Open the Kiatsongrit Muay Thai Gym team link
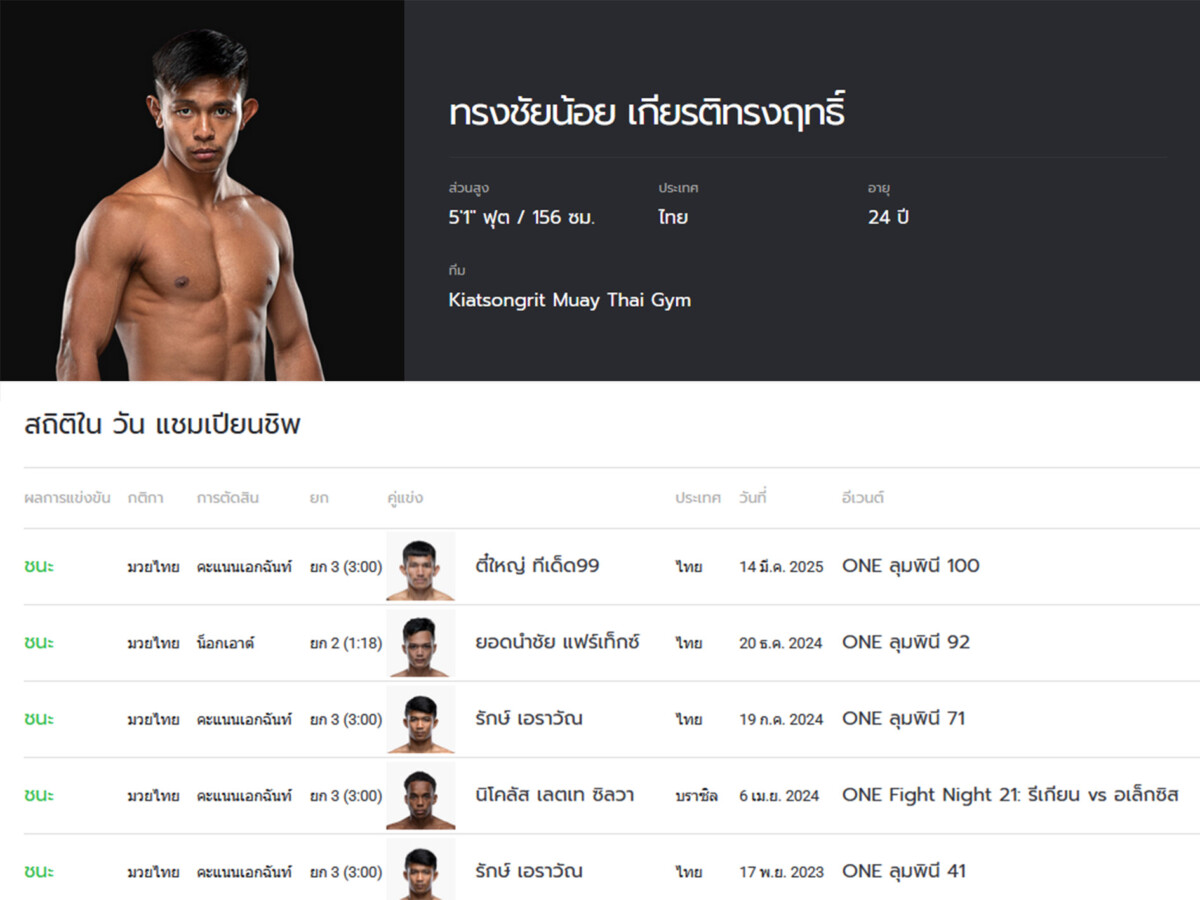 569,300
